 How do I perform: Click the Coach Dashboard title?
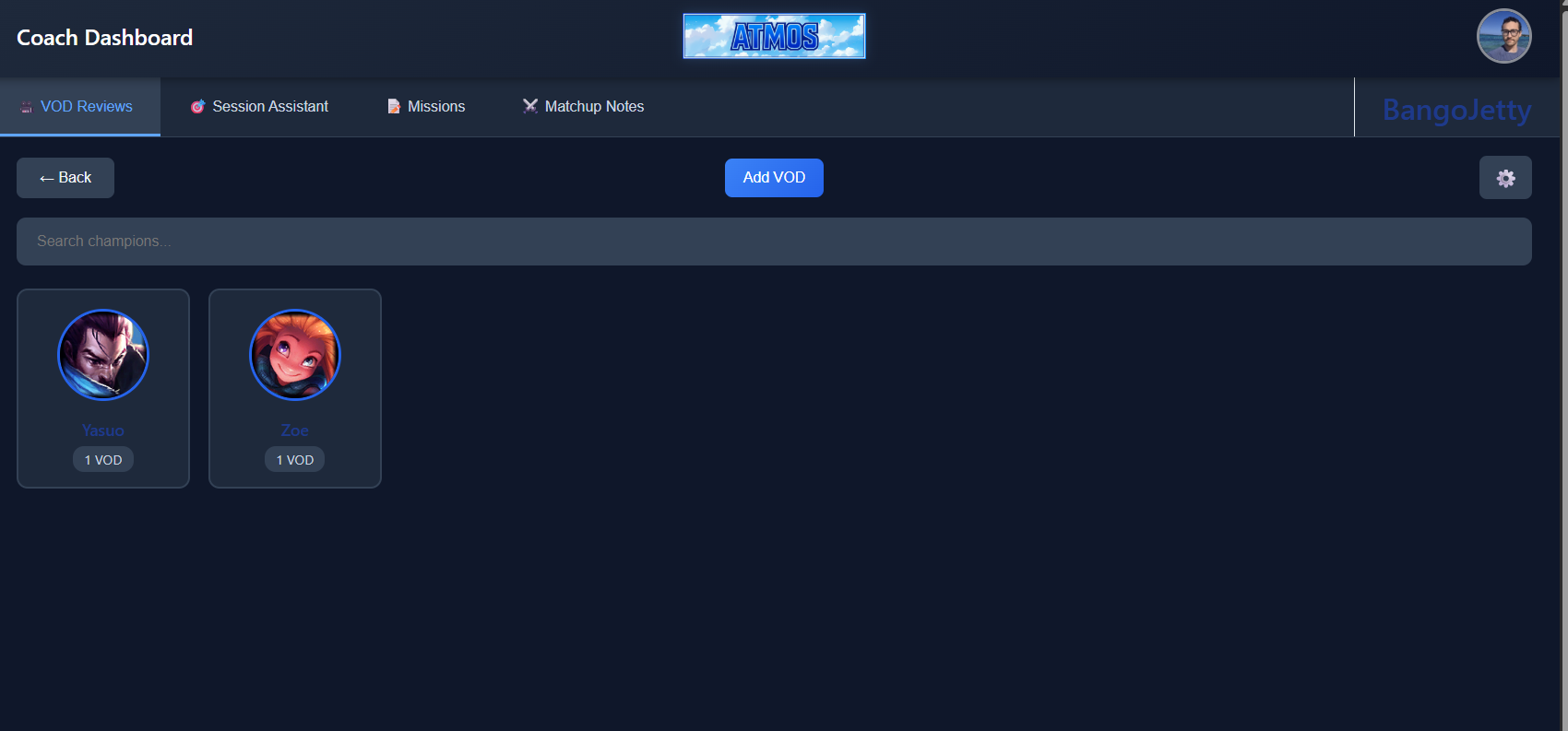[x=105, y=38]
